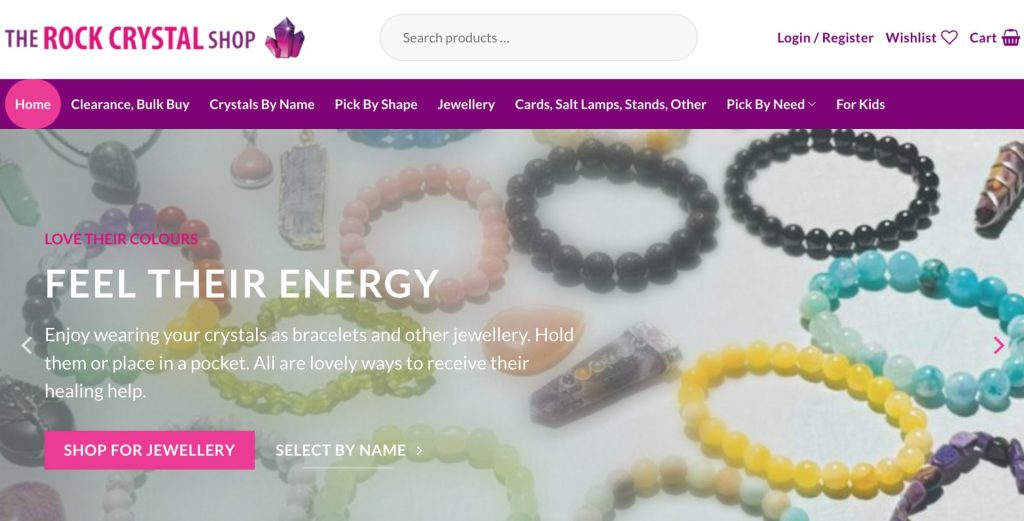The image size is (1024, 521).
Task: Click arrow beside Select By Name
Action: tap(419, 450)
